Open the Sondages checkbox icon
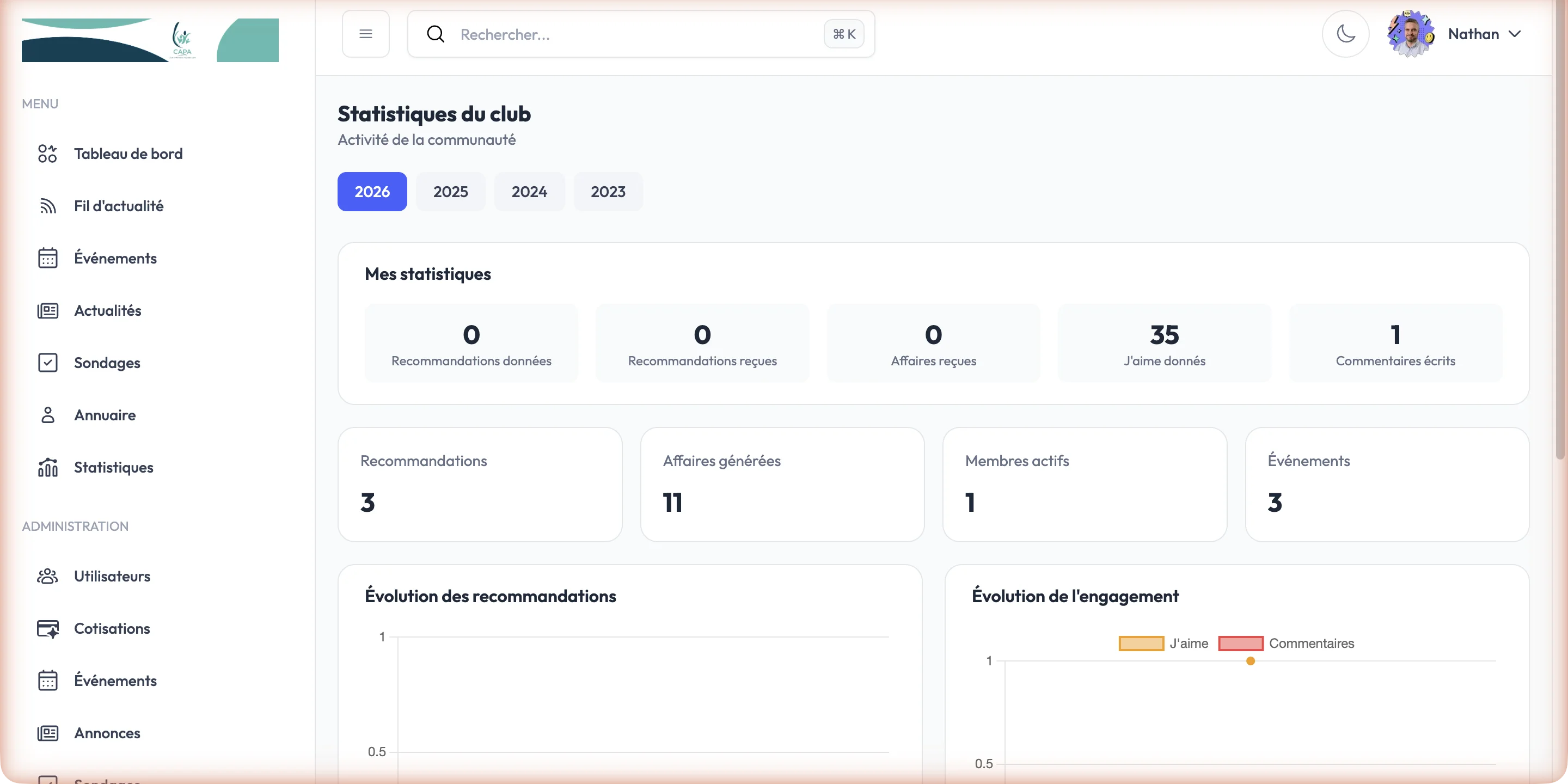Image resolution: width=1568 pixels, height=784 pixels. pyautogui.click(x=47, y=363)
